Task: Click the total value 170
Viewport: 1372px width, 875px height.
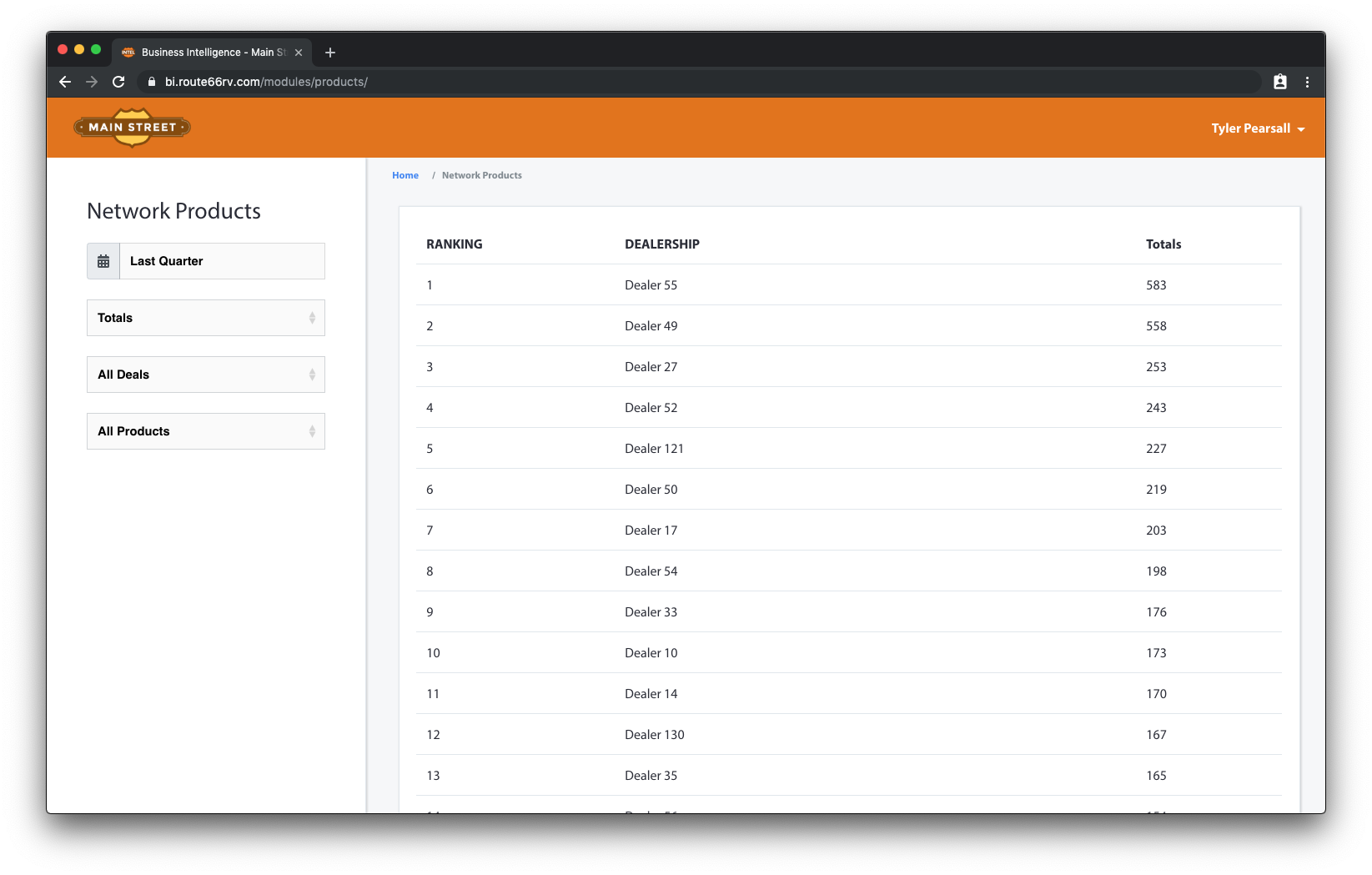Action: tap(1156, 694)
